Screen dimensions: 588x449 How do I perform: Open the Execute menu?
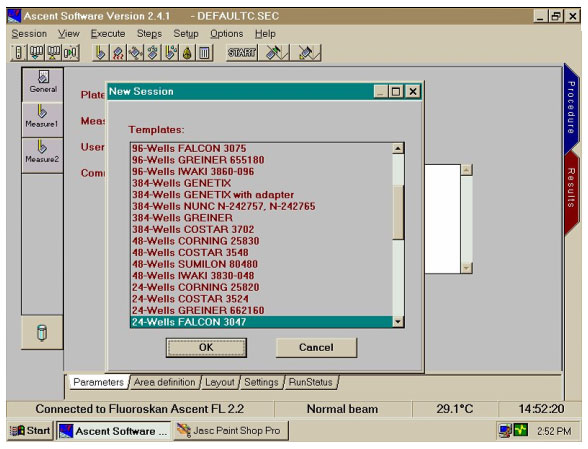pyautogui.click(x=108, y=34)
